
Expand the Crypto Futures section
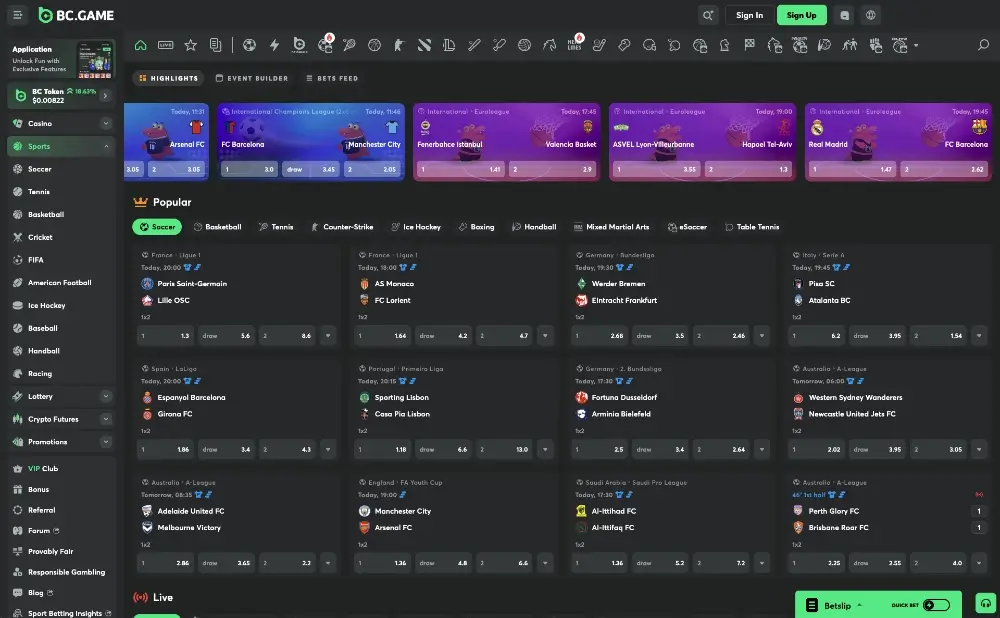coord(106,419)
